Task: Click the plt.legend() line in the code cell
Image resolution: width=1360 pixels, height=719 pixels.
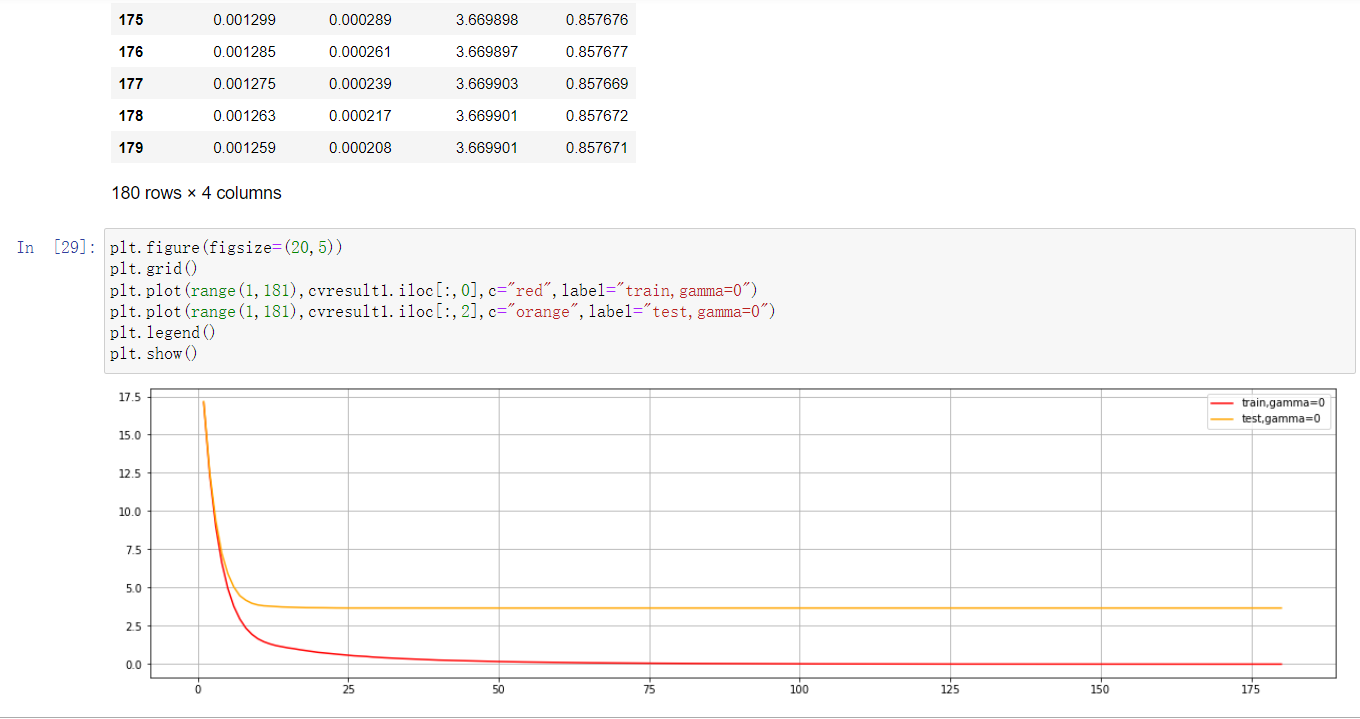Action: 146,332
